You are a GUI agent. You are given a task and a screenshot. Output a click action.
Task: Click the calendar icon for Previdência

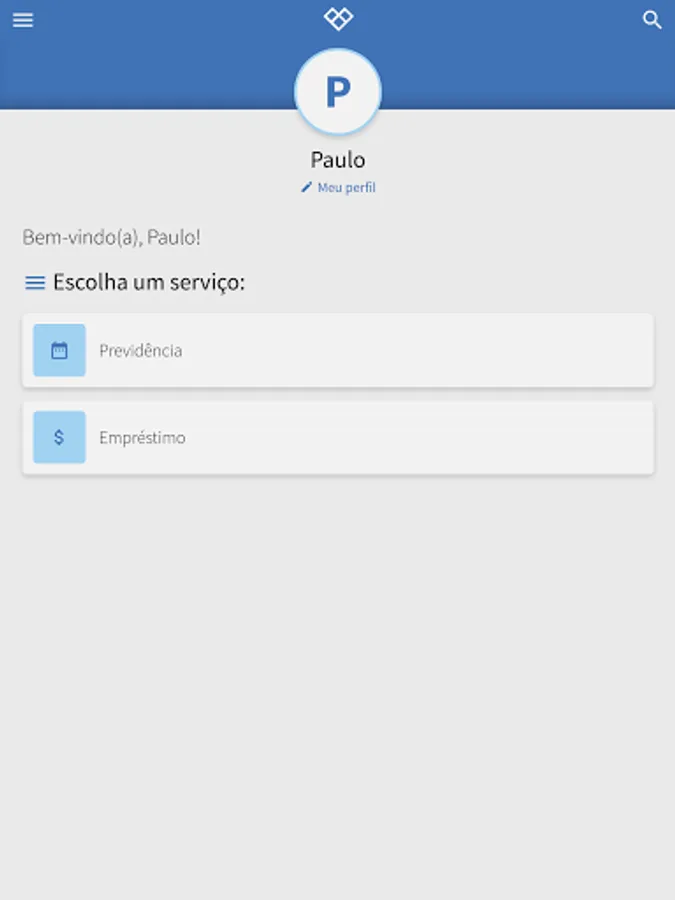click(59, 350)
